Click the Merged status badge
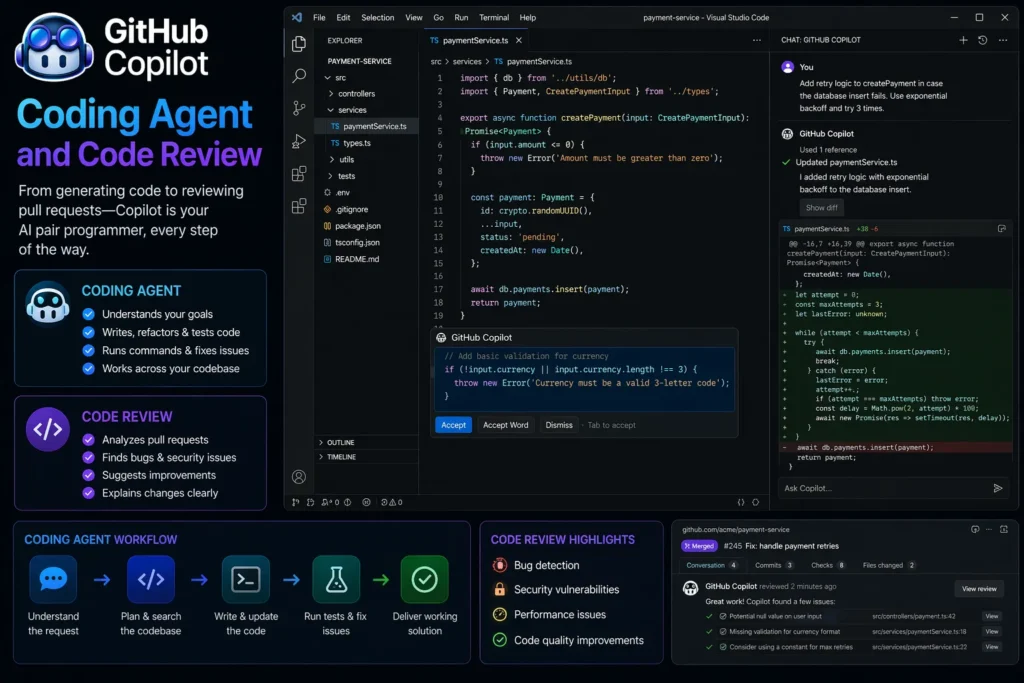Viewport: 1024px width, 683px height. (699, 546)
